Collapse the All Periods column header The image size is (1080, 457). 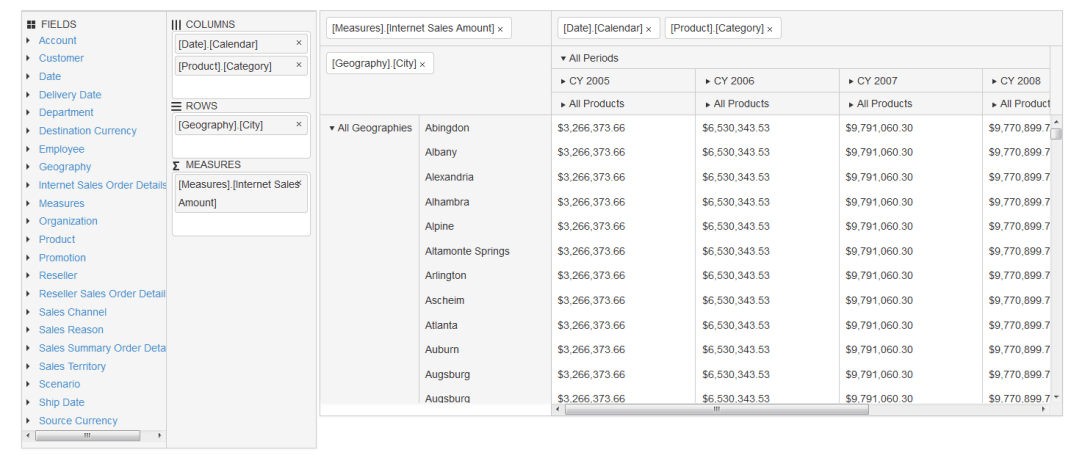[563, 58]
